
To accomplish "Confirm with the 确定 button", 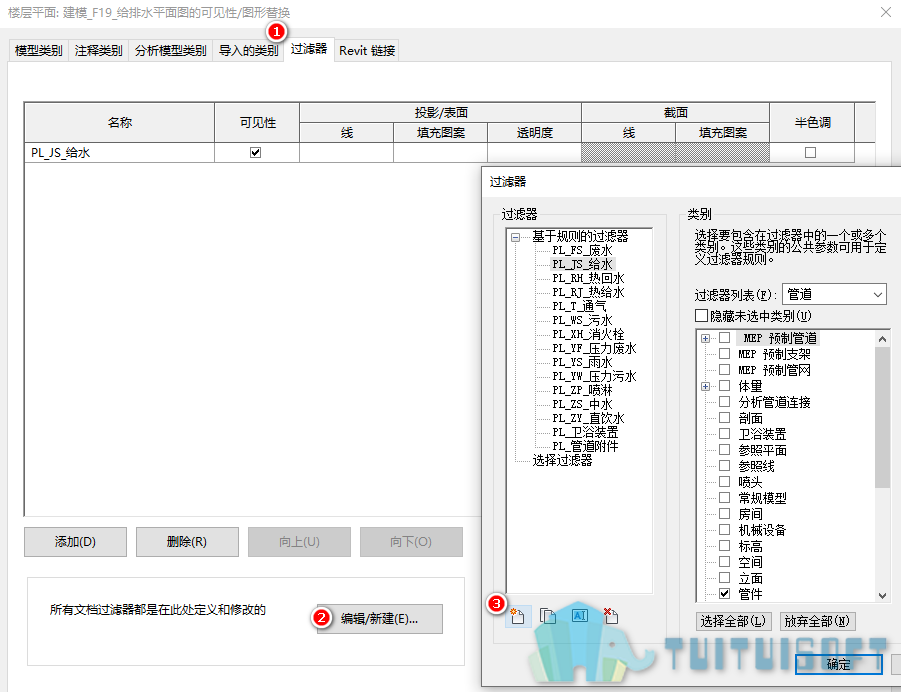I will (x=838, y=664).
